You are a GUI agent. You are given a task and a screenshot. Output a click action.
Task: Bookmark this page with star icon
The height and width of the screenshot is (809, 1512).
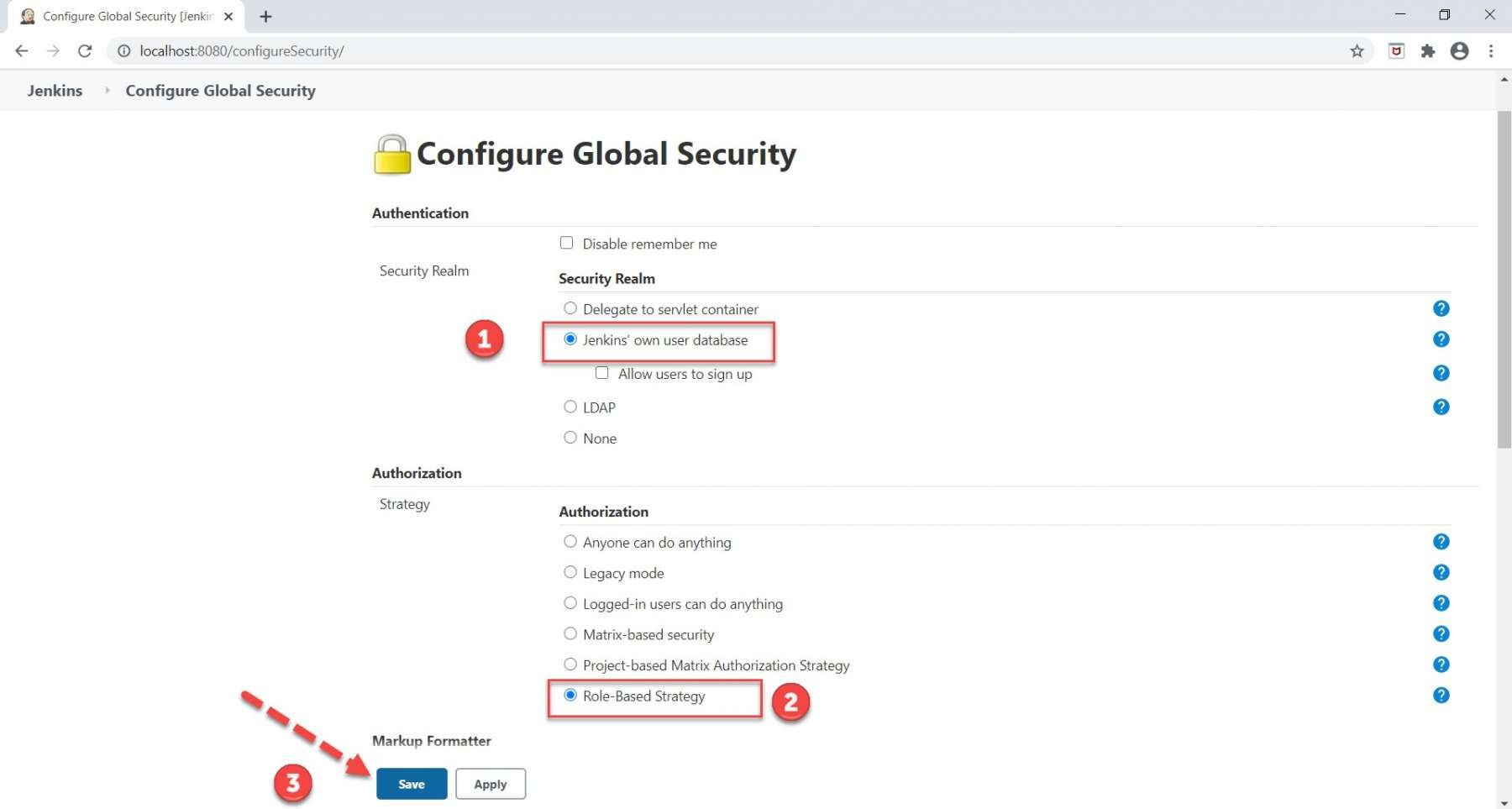[1357, 51]
